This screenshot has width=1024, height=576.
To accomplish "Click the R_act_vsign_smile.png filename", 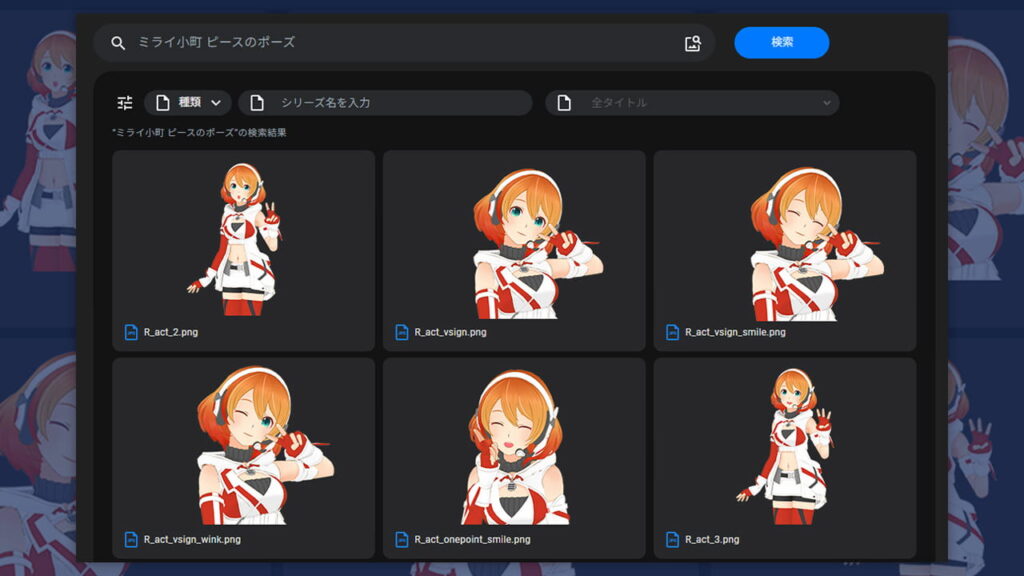I will (x=735, y=332).
